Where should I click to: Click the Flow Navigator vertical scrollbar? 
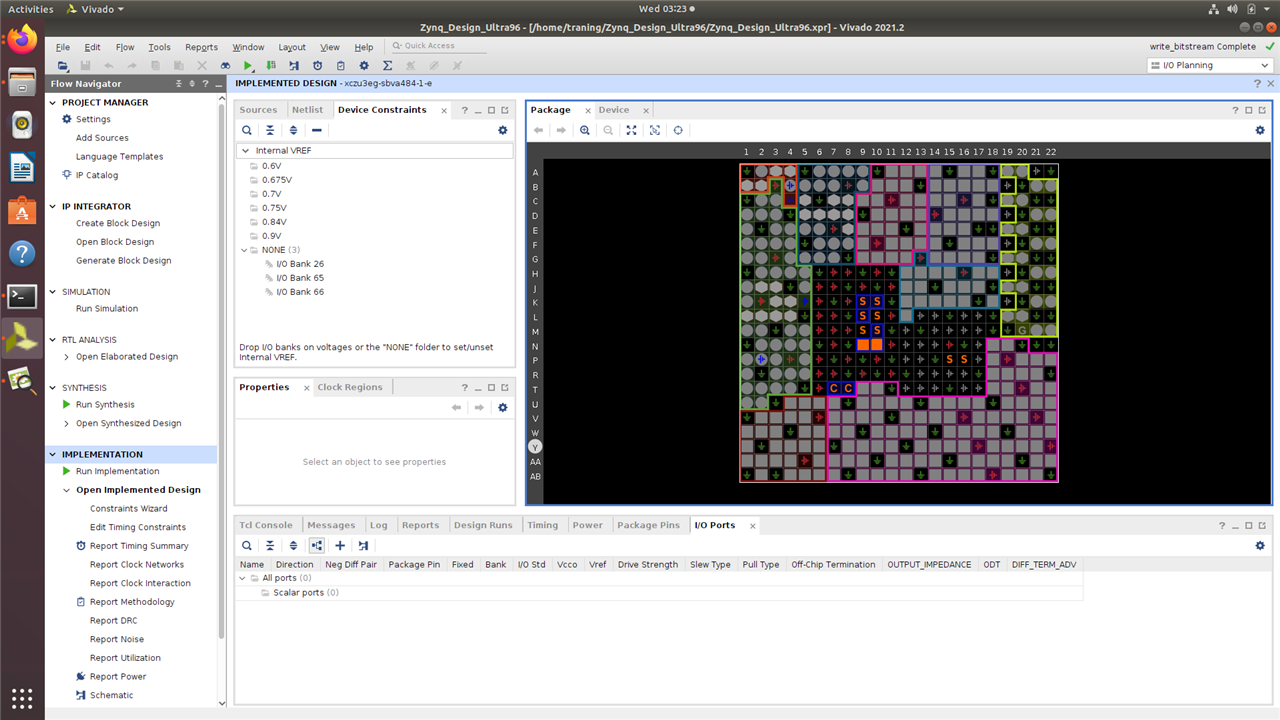(x=222, y=370)
